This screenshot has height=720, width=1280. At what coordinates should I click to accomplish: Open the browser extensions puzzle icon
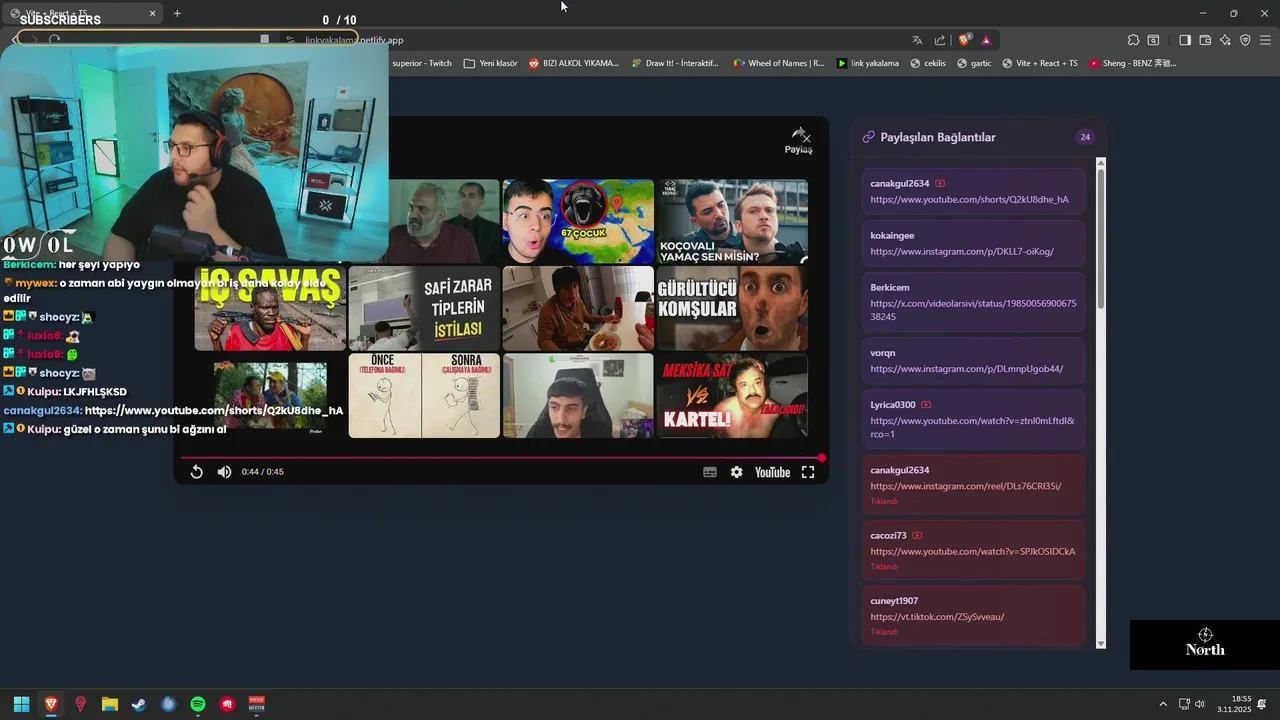[1133, 40]
